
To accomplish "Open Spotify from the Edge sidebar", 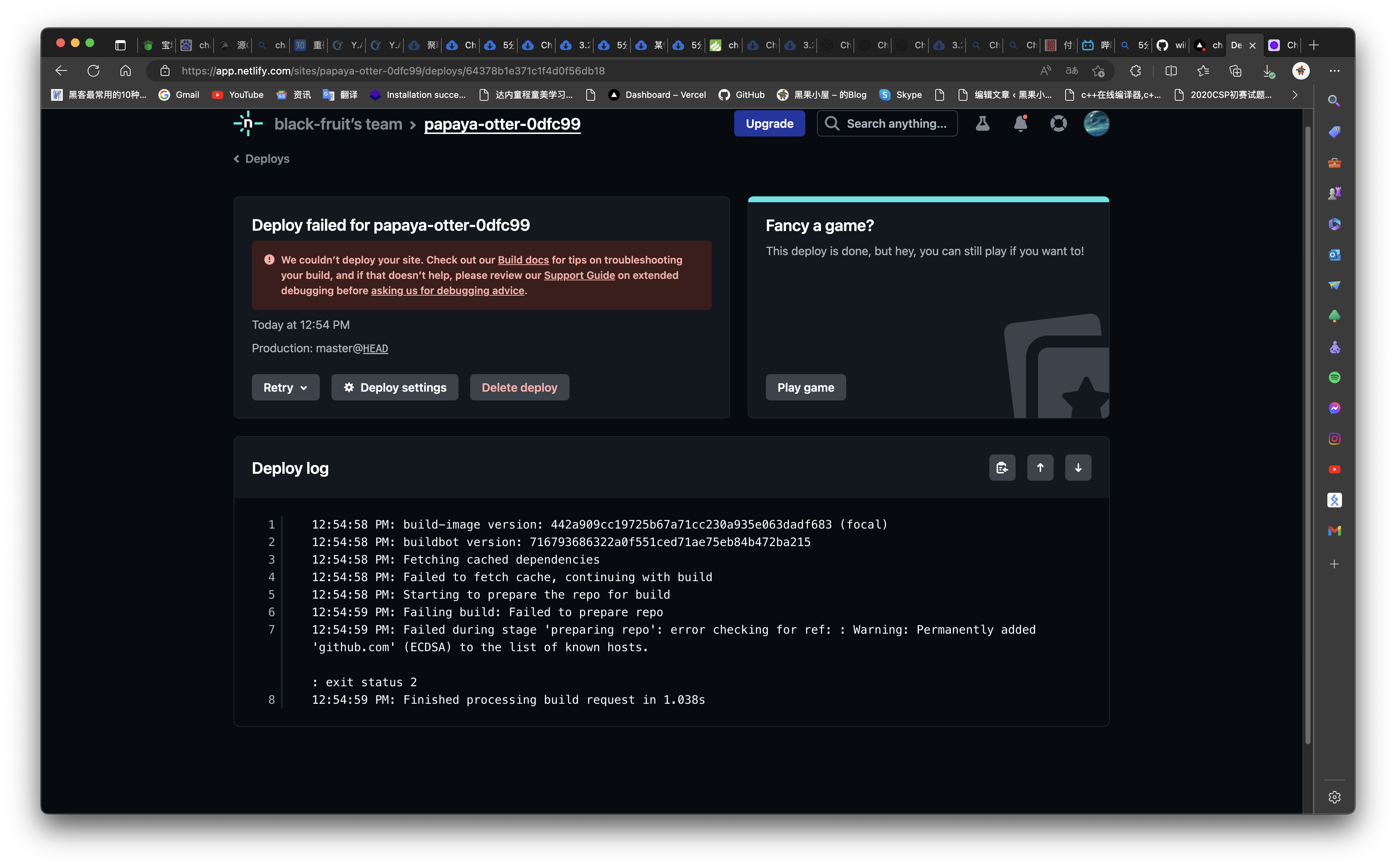I will click(x=1335, y=377).
